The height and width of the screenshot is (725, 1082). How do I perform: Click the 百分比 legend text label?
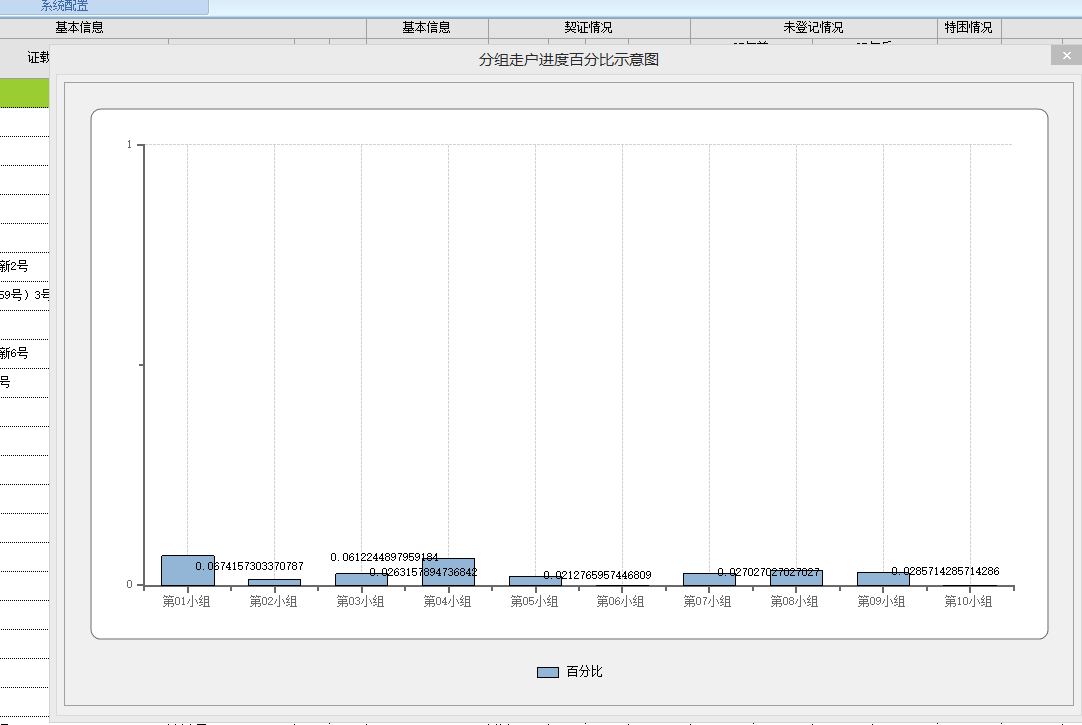pyautogui.click(x=585, y=672)
